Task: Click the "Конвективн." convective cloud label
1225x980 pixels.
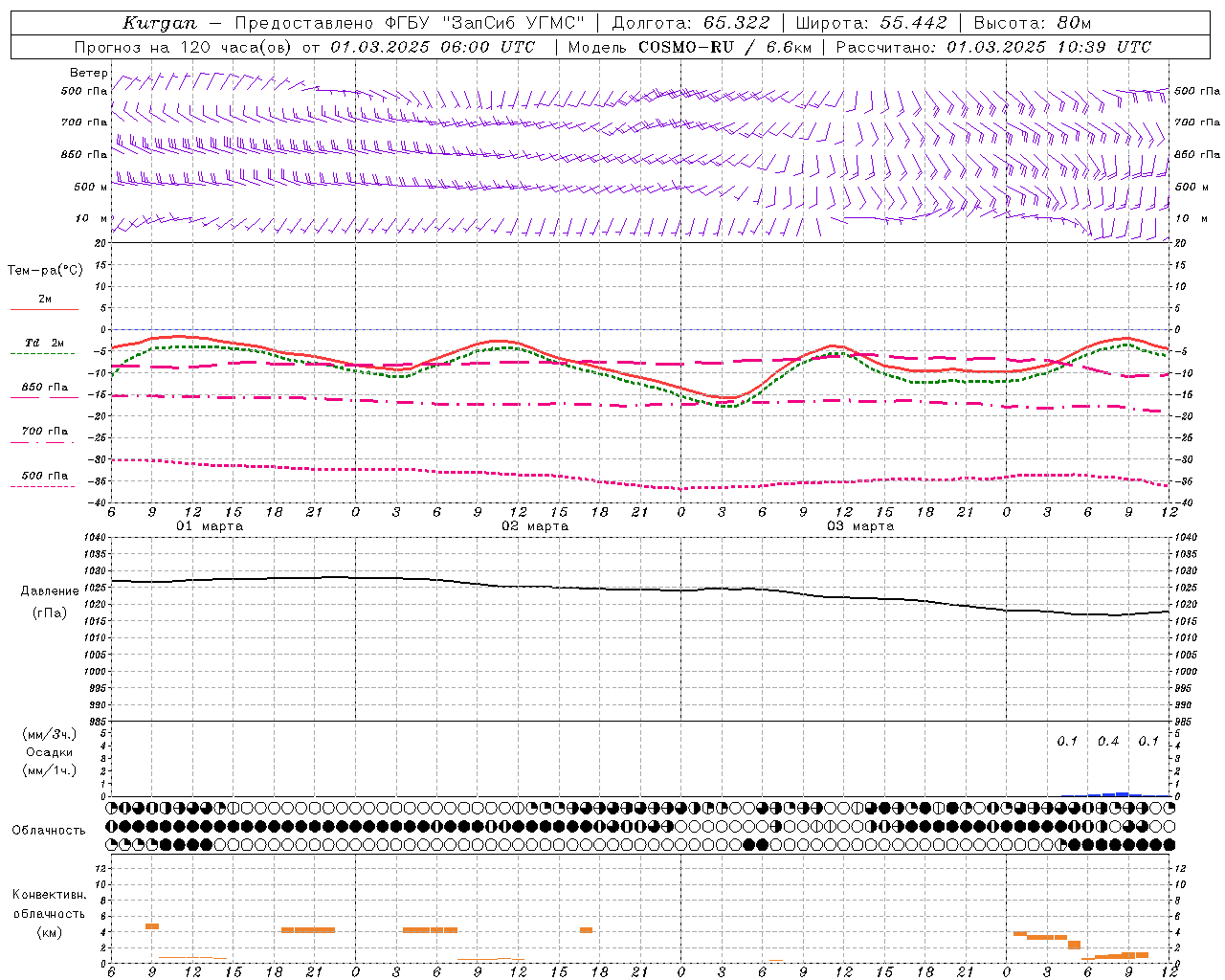Action: (50, 895)
